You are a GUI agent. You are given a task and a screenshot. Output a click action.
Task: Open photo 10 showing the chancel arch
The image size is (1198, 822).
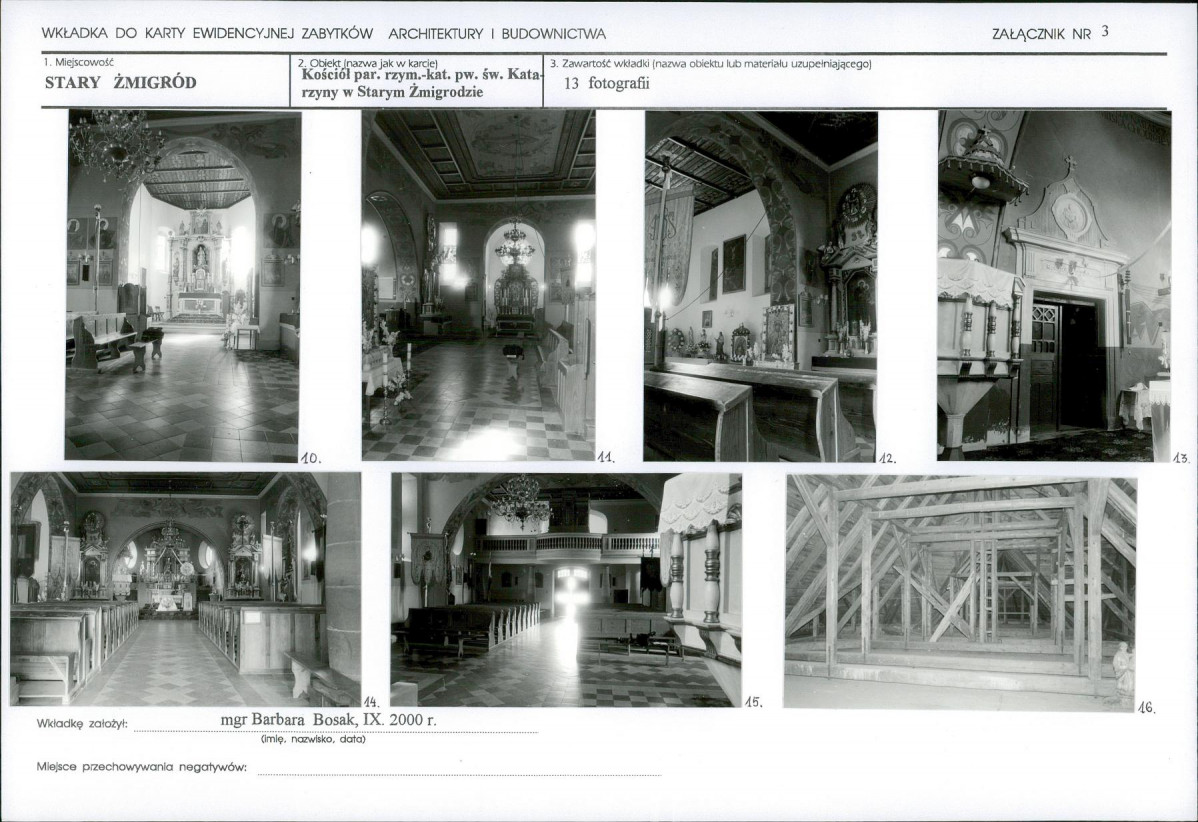pyautogui.click(x=183, y=285)
